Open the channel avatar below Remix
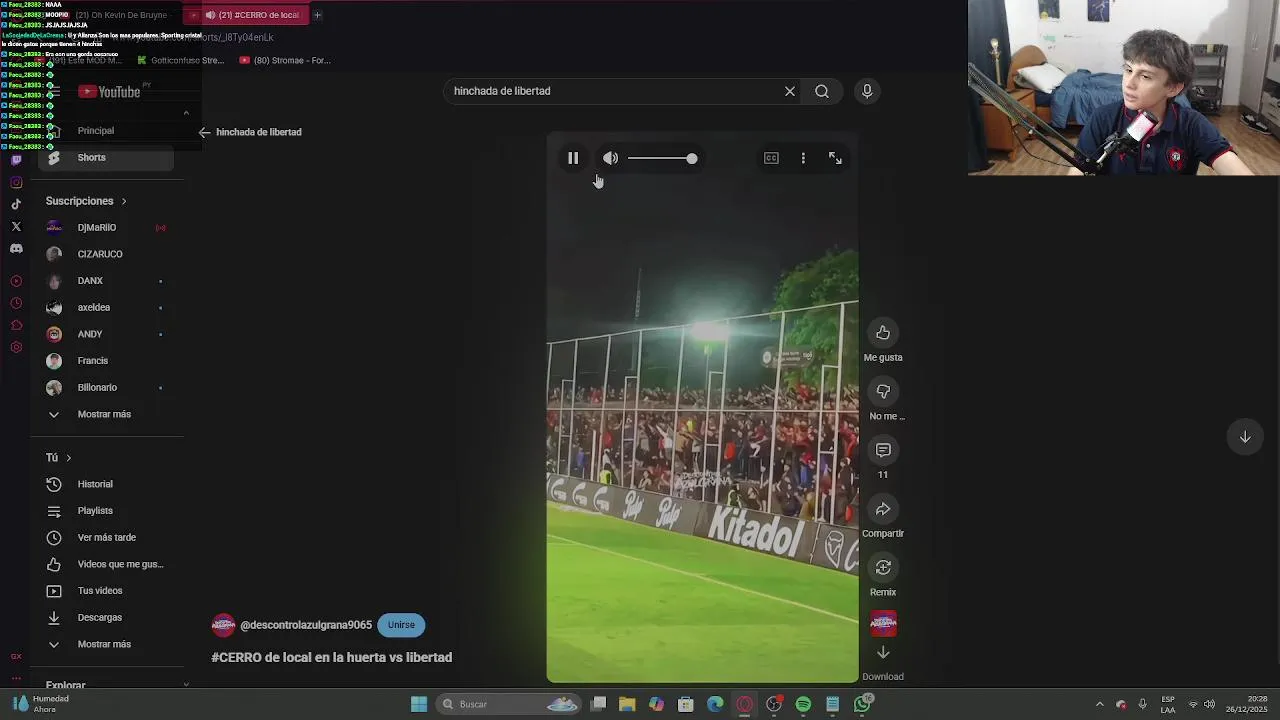 click(x=883, y=624)
